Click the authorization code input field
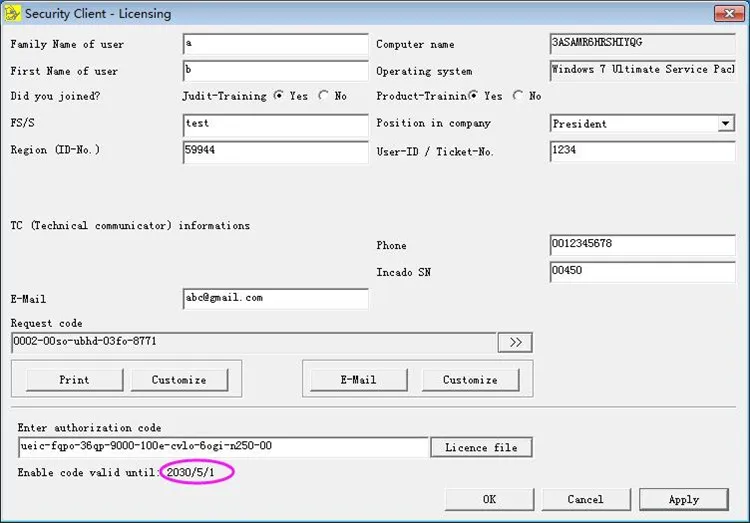 tap(223, 447)
